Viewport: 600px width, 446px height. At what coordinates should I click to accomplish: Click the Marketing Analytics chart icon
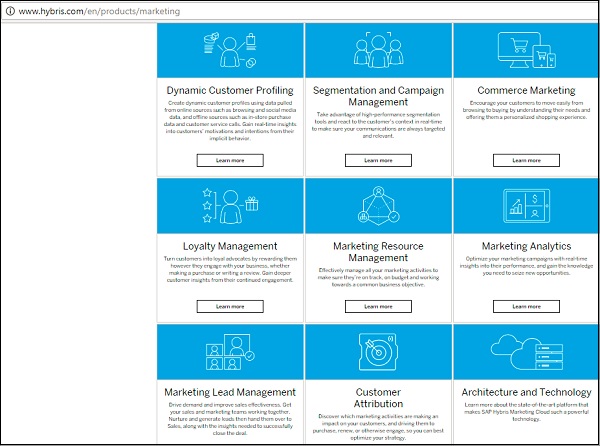pos(526,208)
